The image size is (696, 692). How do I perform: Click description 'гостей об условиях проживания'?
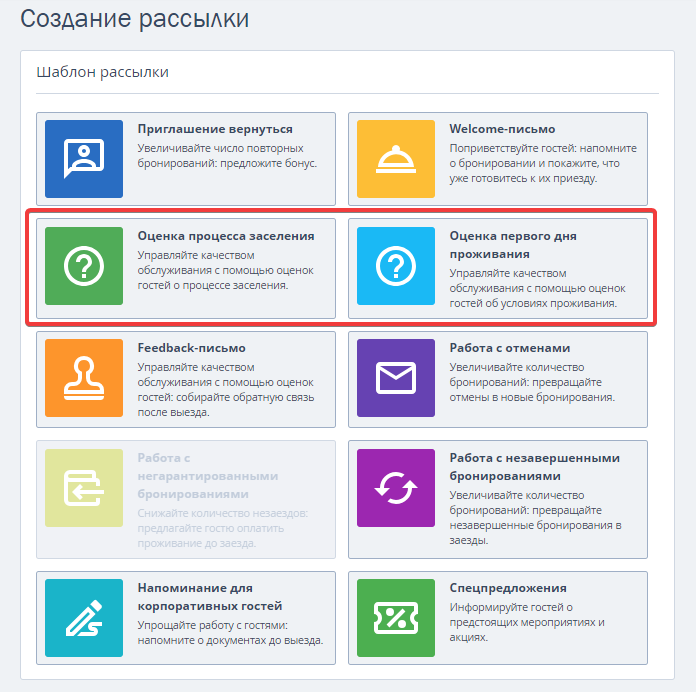[533, 303]
